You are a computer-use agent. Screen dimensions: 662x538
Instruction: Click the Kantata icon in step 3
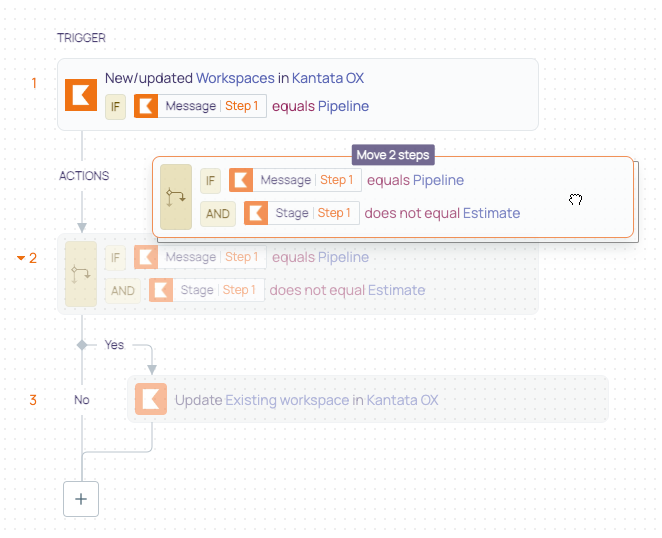(151, 399)
